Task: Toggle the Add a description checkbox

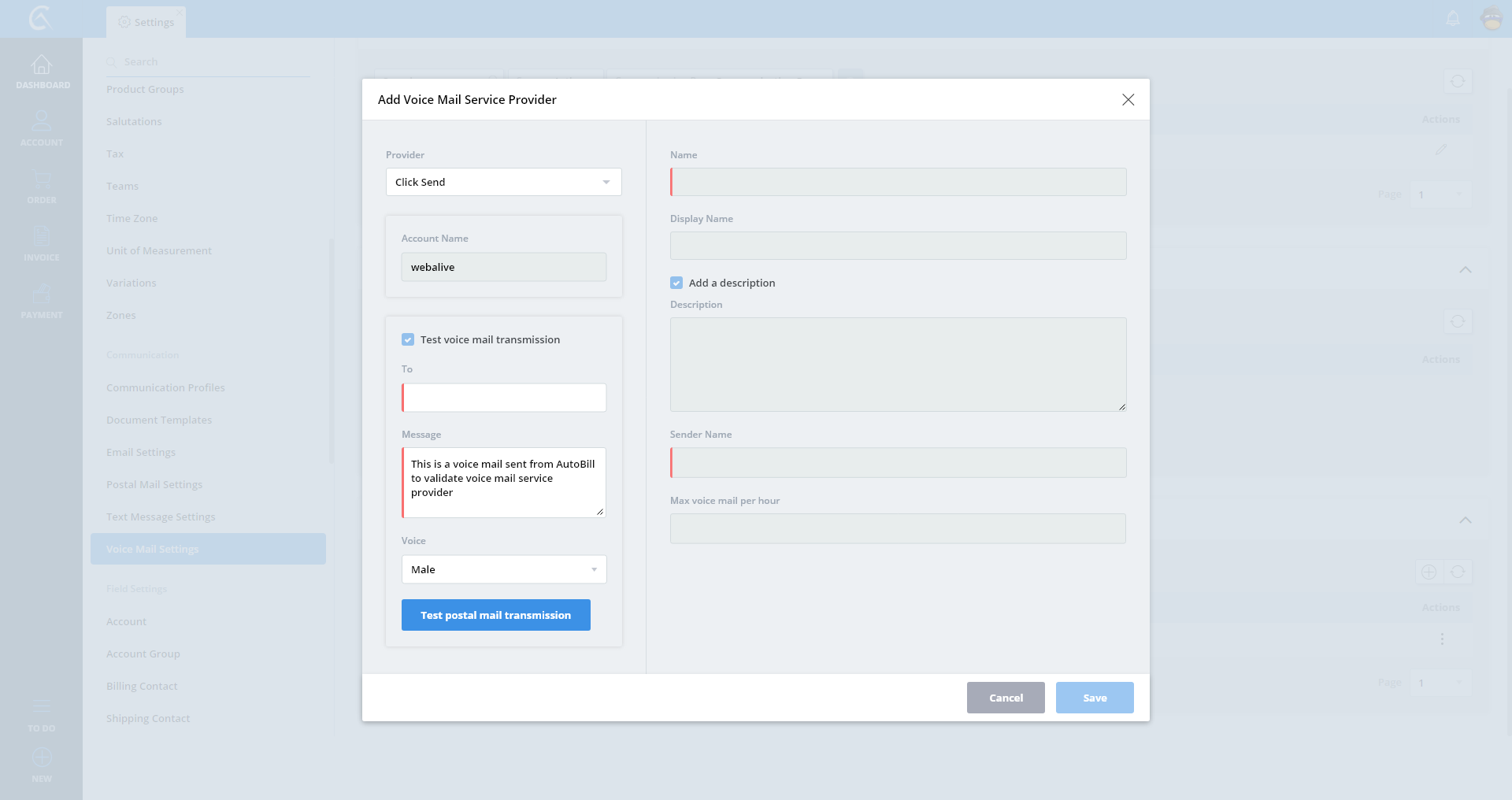Action: click(x=676, y=283)
